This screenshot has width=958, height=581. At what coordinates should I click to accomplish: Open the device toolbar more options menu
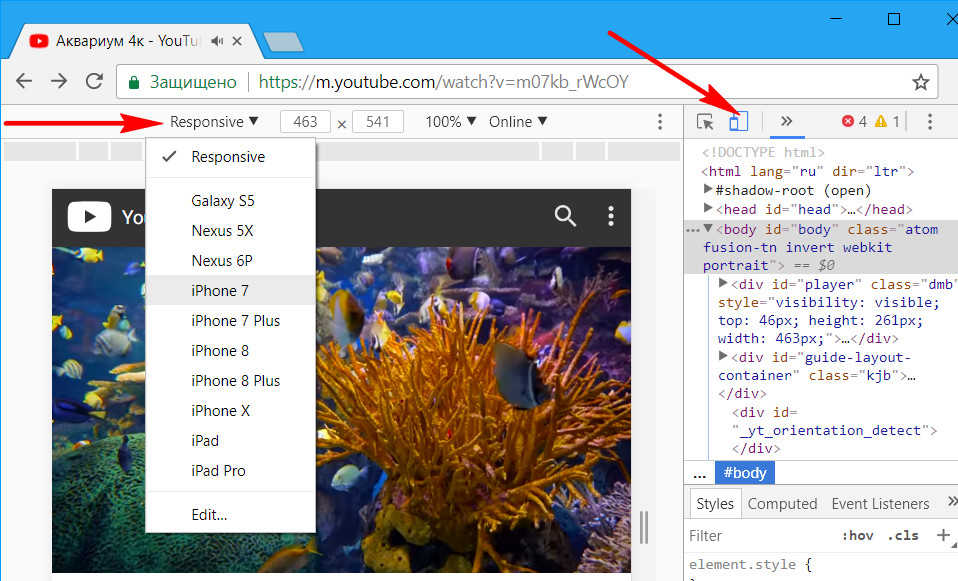click(x=660, y=122)
